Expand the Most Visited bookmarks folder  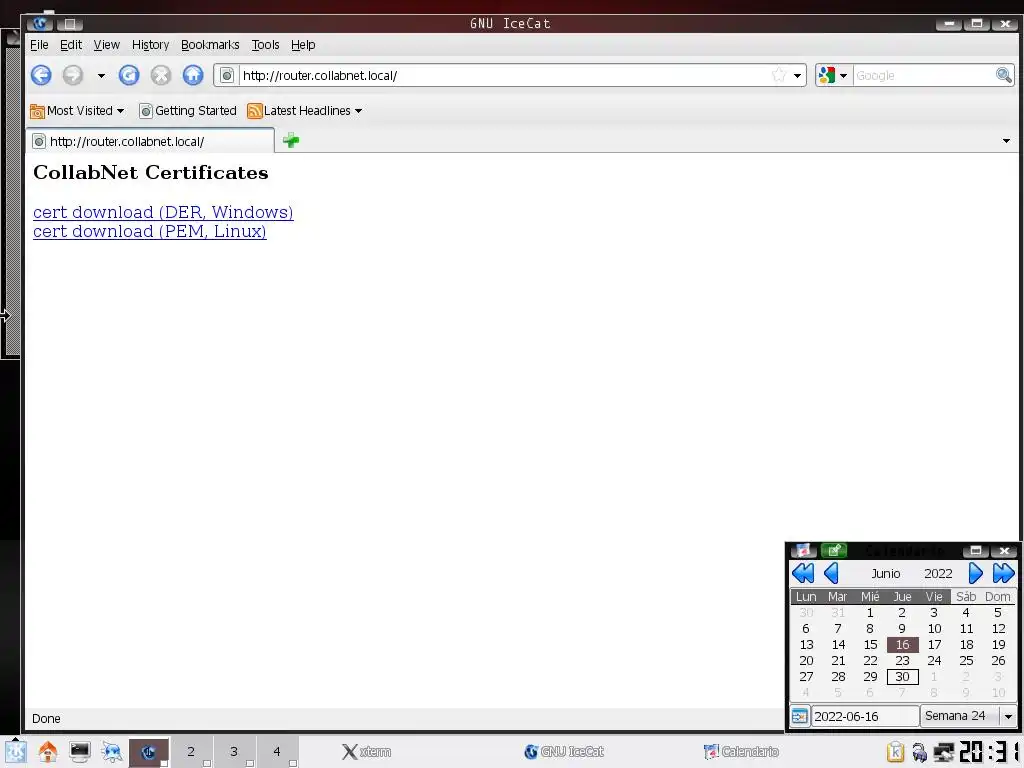(77, 111)
